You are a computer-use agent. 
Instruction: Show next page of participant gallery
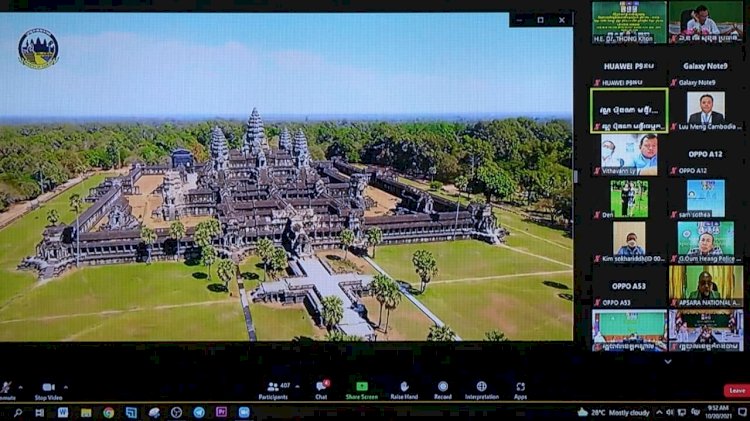click(x=668, y=362)
